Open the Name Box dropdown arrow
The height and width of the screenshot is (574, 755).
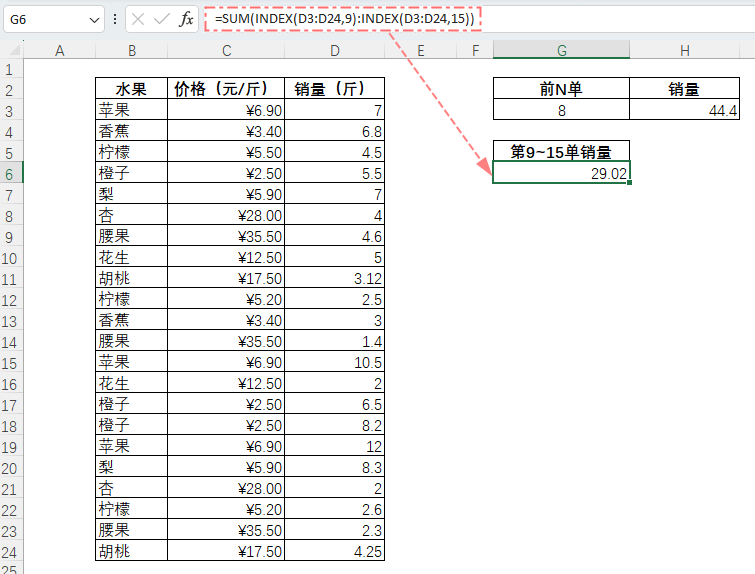[x=94, y=20]
